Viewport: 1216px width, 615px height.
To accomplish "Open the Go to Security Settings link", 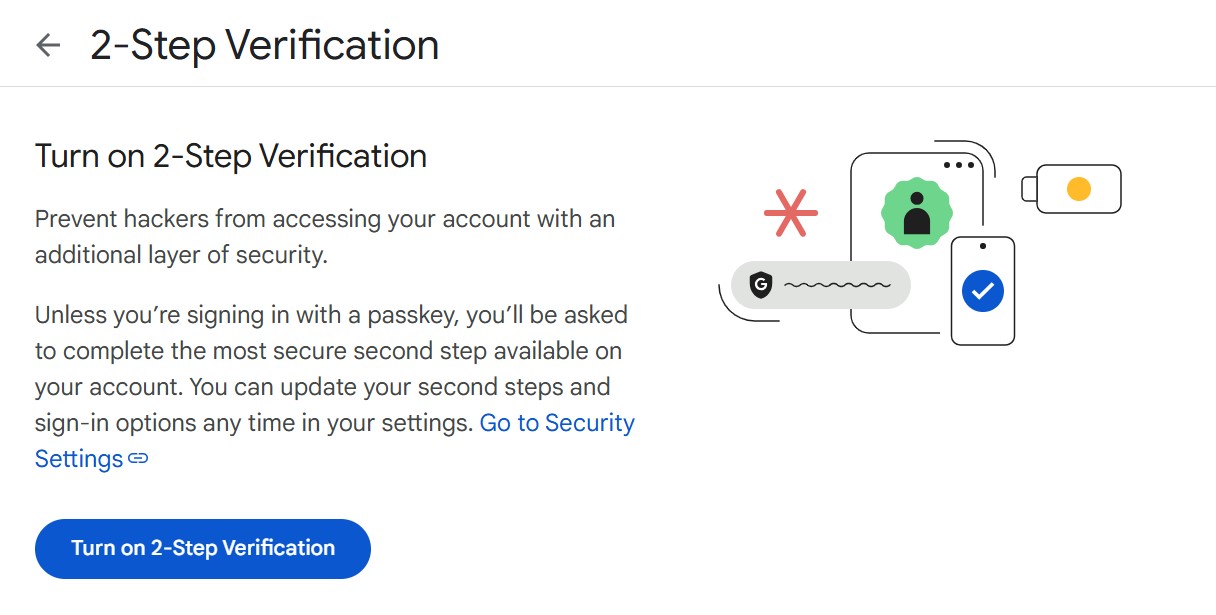I will (x=557, y=423).
